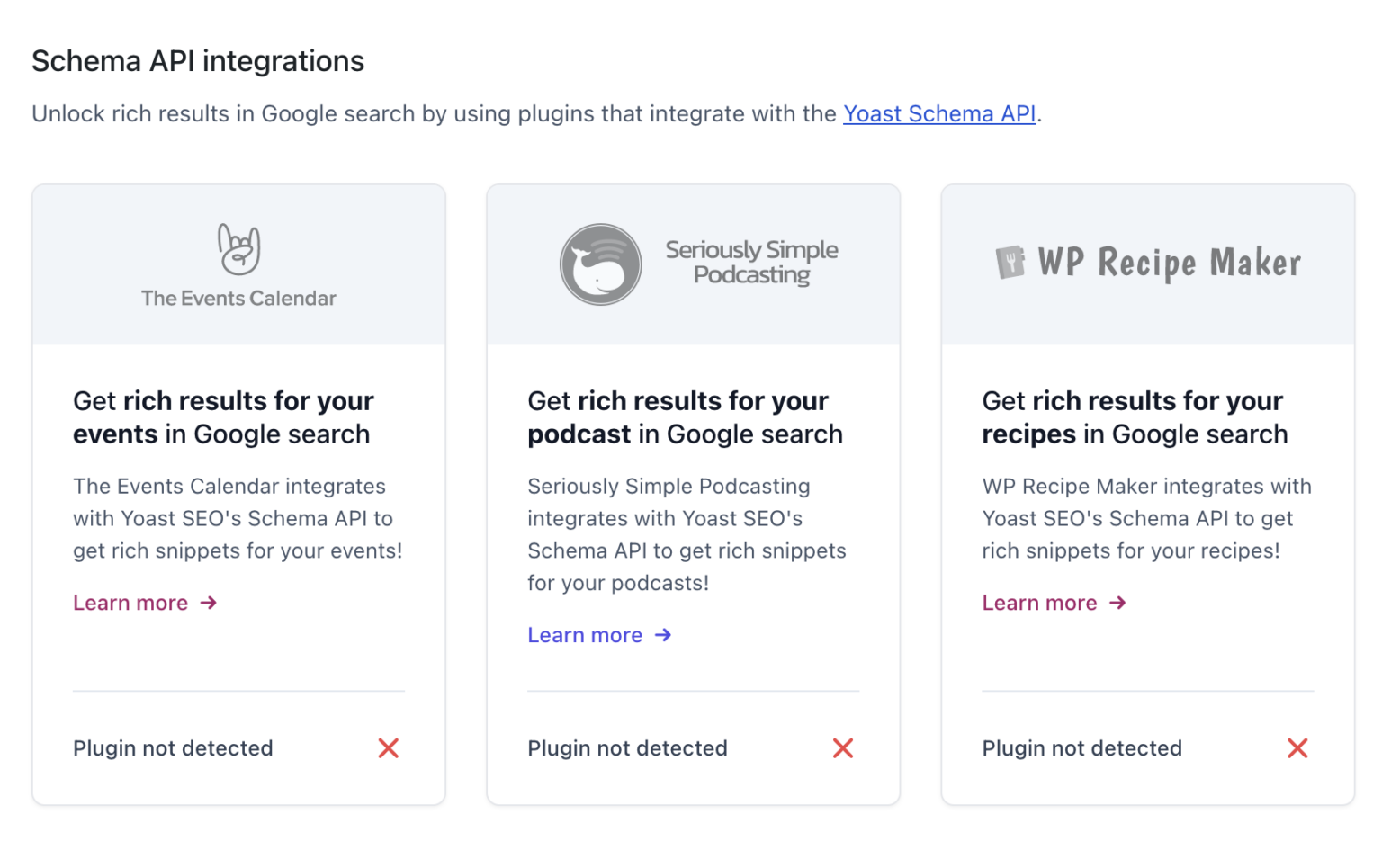Click Plugin not detected text on podcast card

click(x=627, y=747)
